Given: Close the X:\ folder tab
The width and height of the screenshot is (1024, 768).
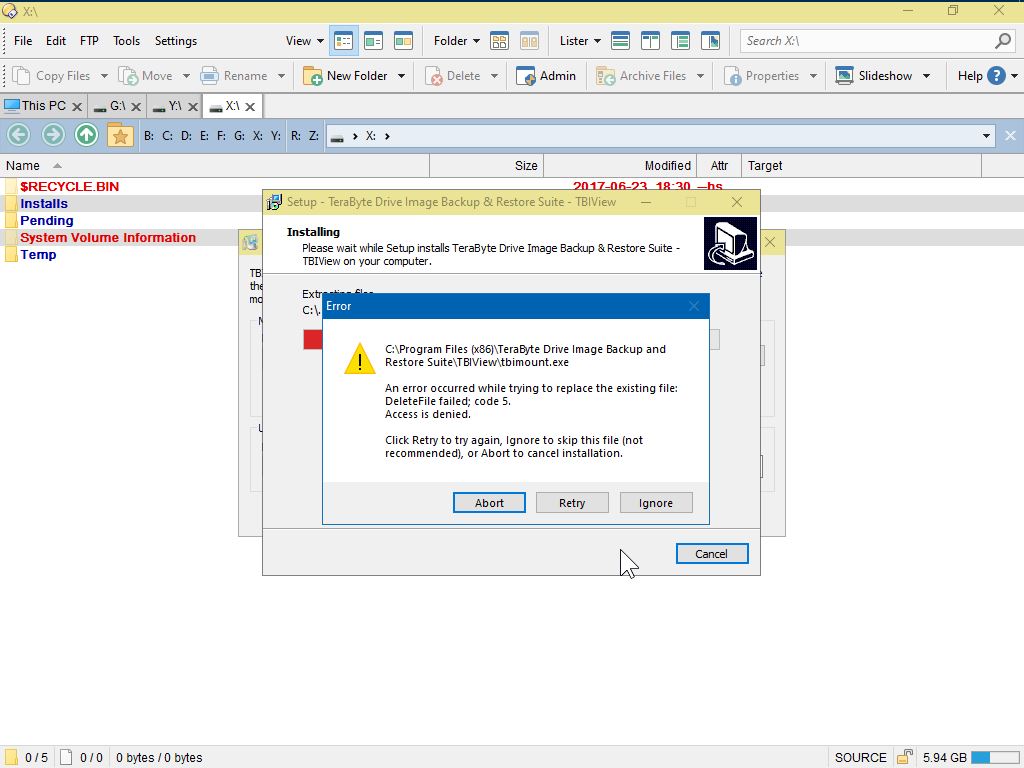Looking at the screenshot, I should tap(250, 106).
